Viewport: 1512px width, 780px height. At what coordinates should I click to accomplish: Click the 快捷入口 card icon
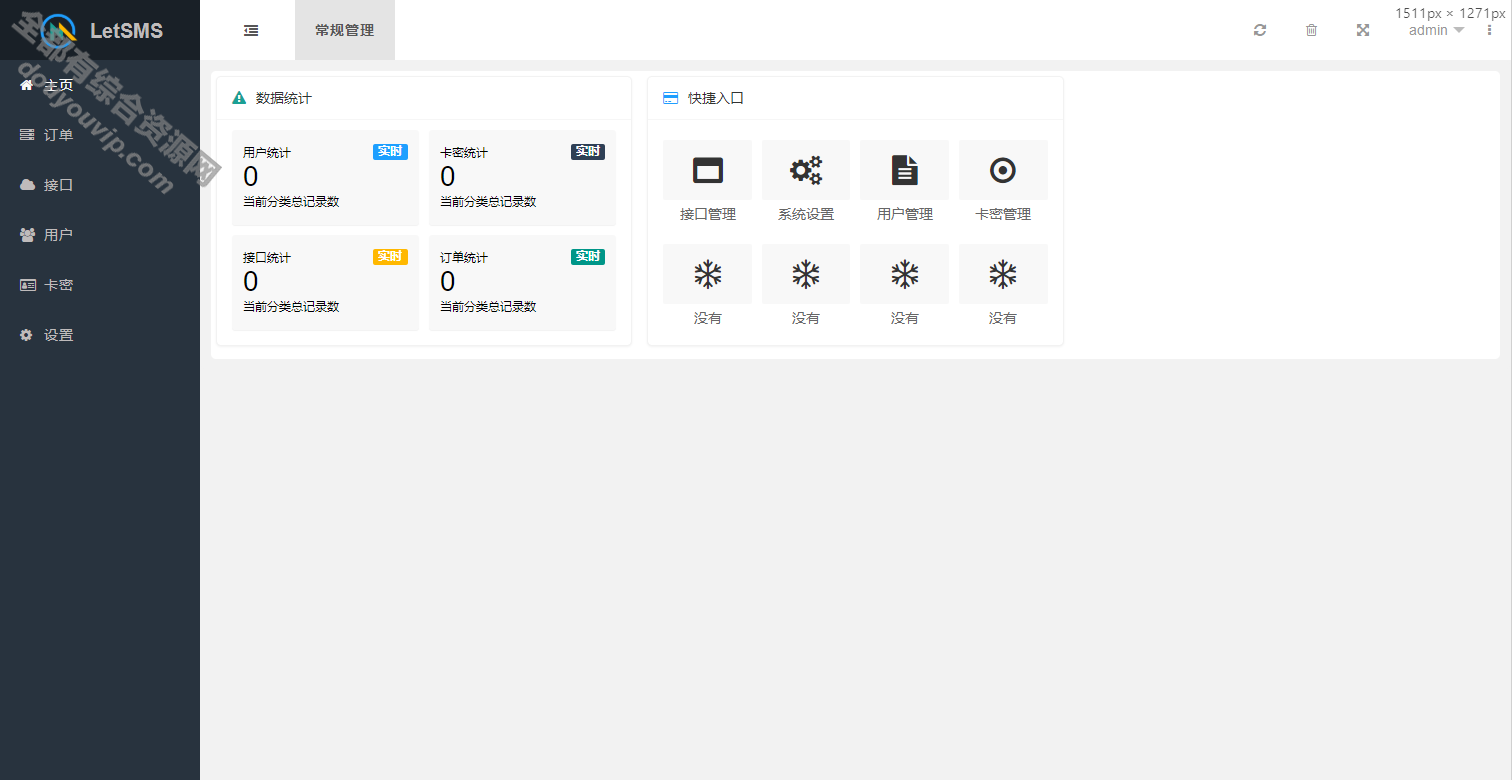point(670,98)
